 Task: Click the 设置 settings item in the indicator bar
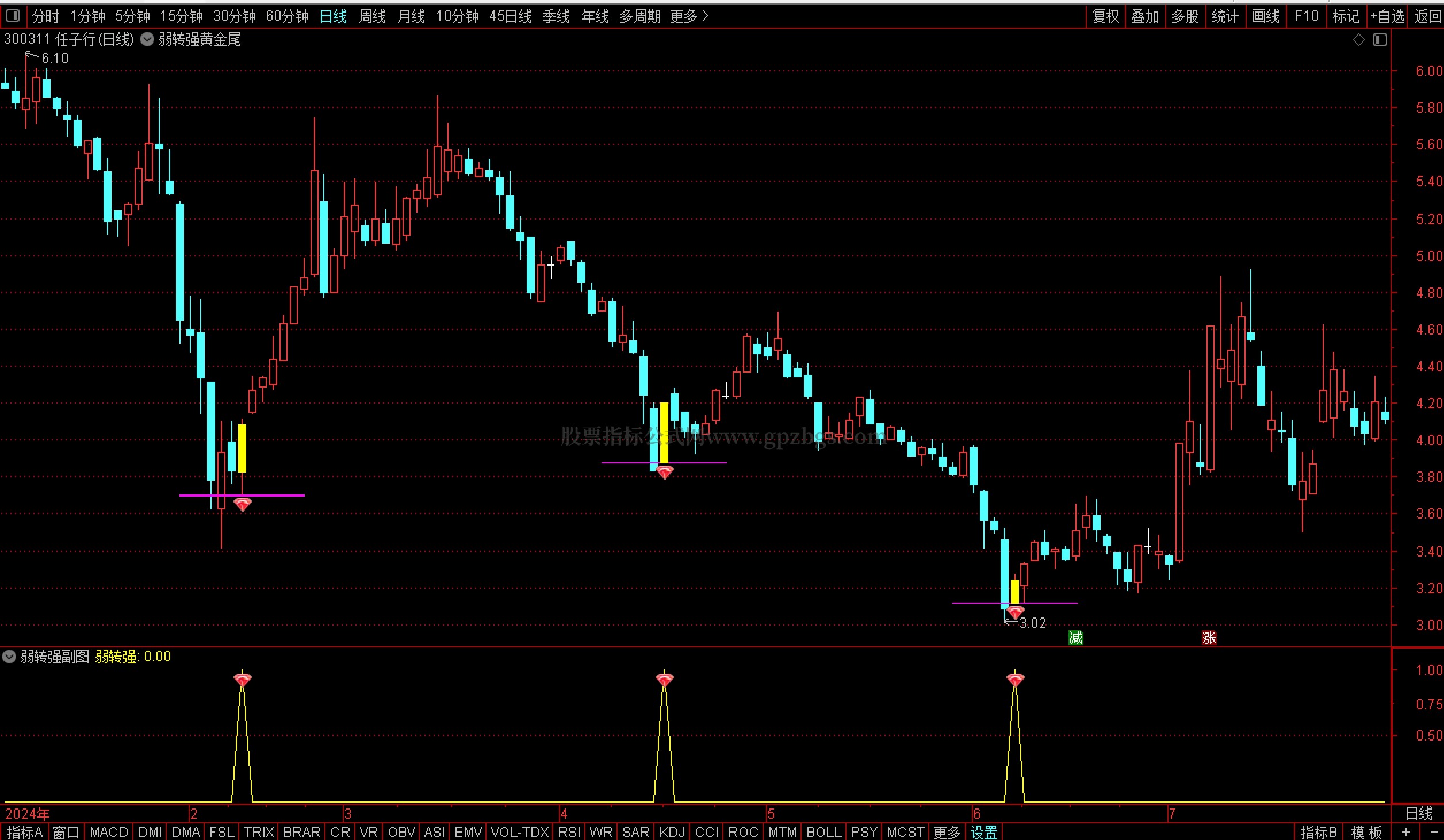pyautogui.click(x=983, y=832)
